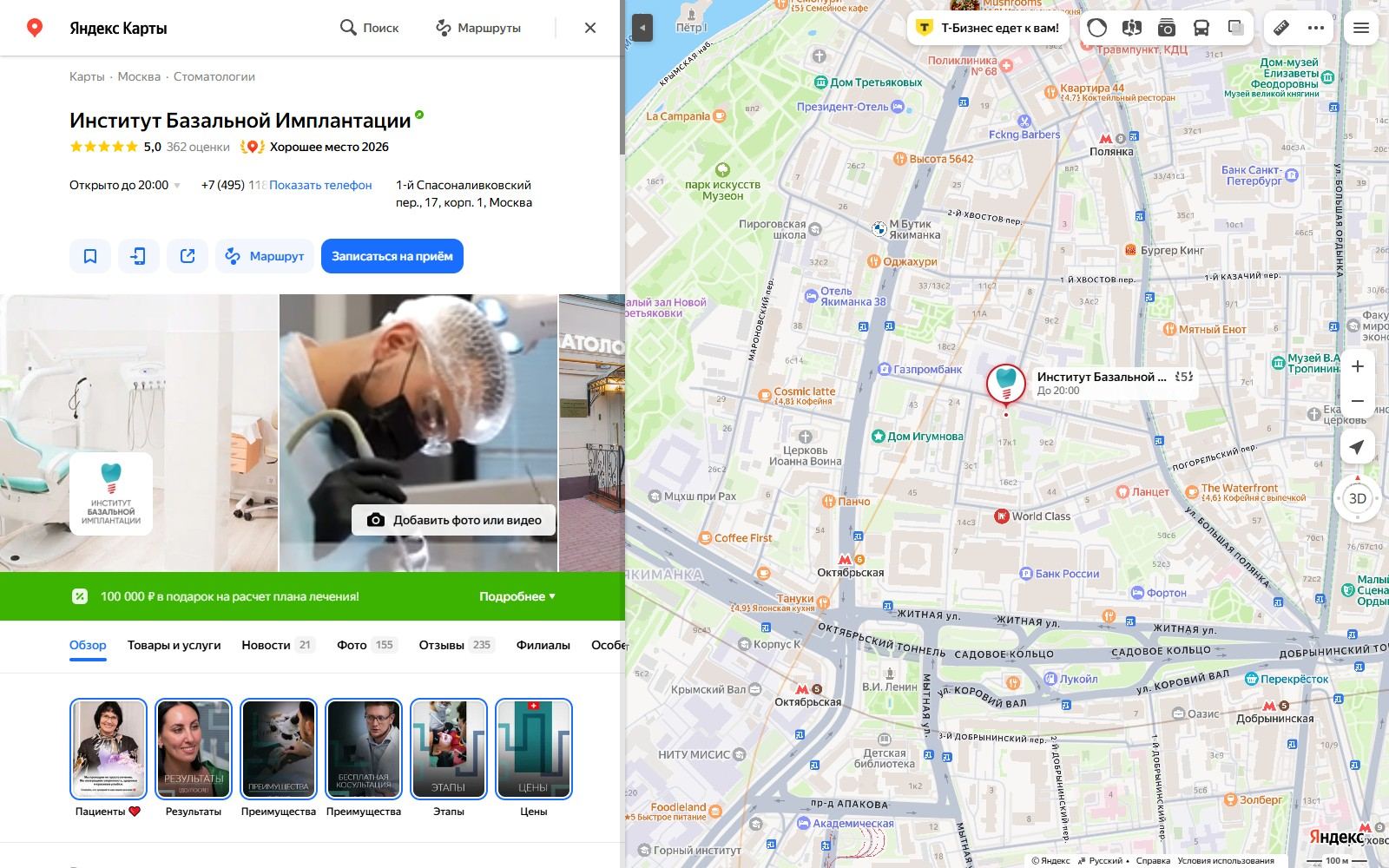Select the ruler distance tool
The height and width of the screenshot is (868, 1389).
coord(1281,28)
